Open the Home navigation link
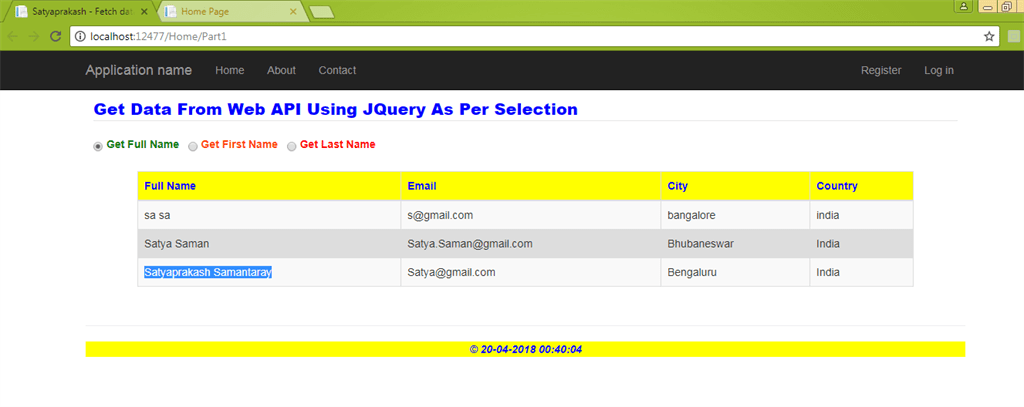1024x407 pixels. coord(230,71)
